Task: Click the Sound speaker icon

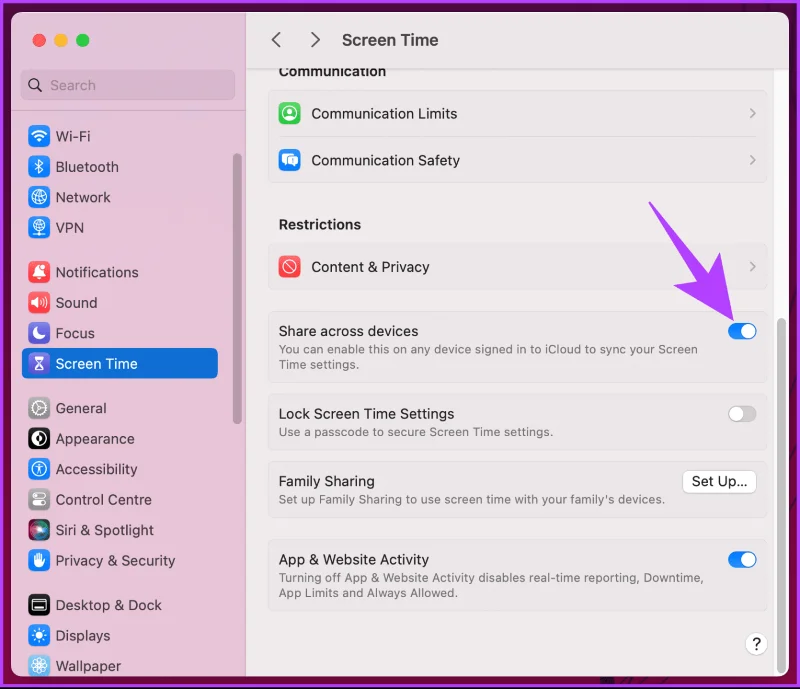Action: (39, 303)
